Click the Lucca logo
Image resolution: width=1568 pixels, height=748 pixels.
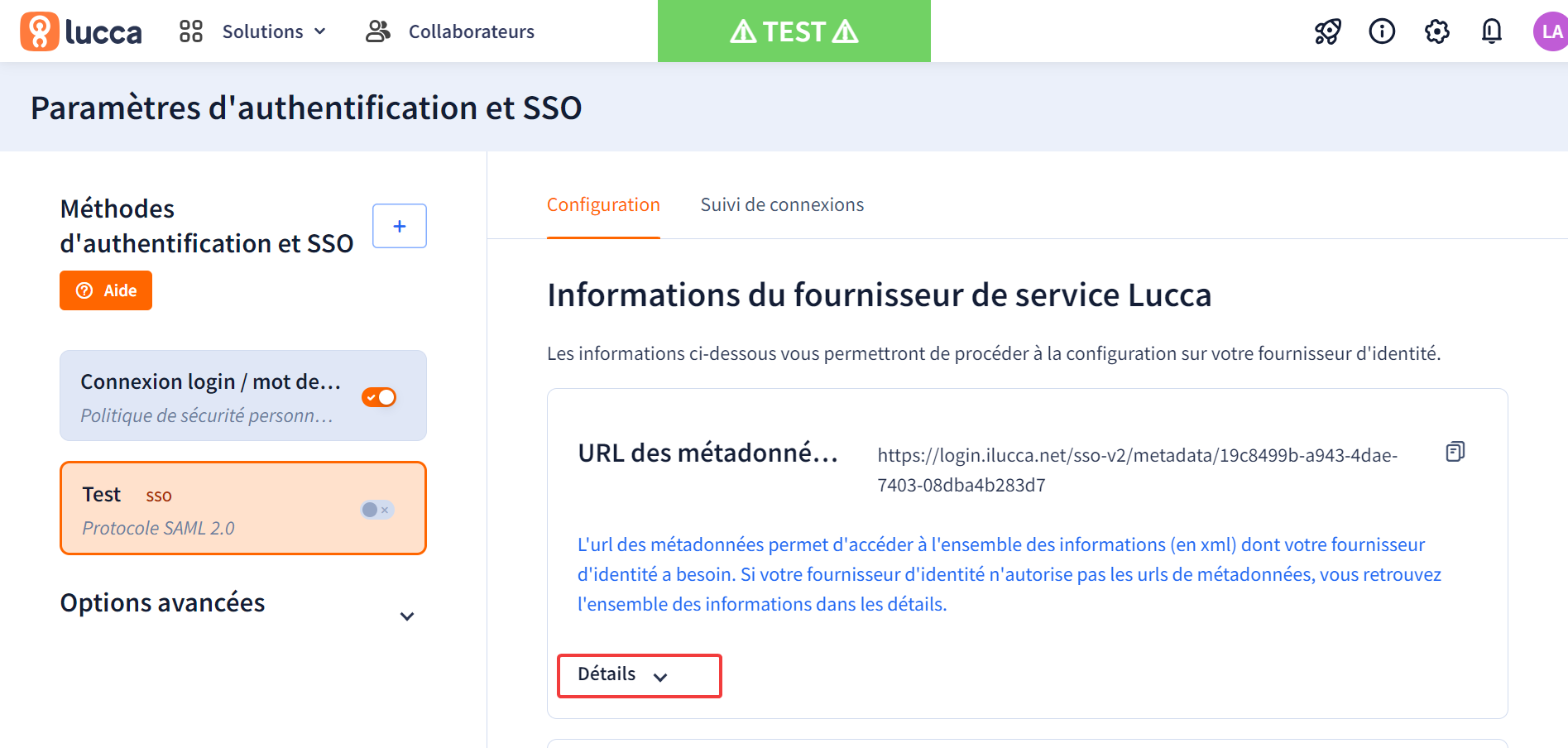(x=81, y=31)
